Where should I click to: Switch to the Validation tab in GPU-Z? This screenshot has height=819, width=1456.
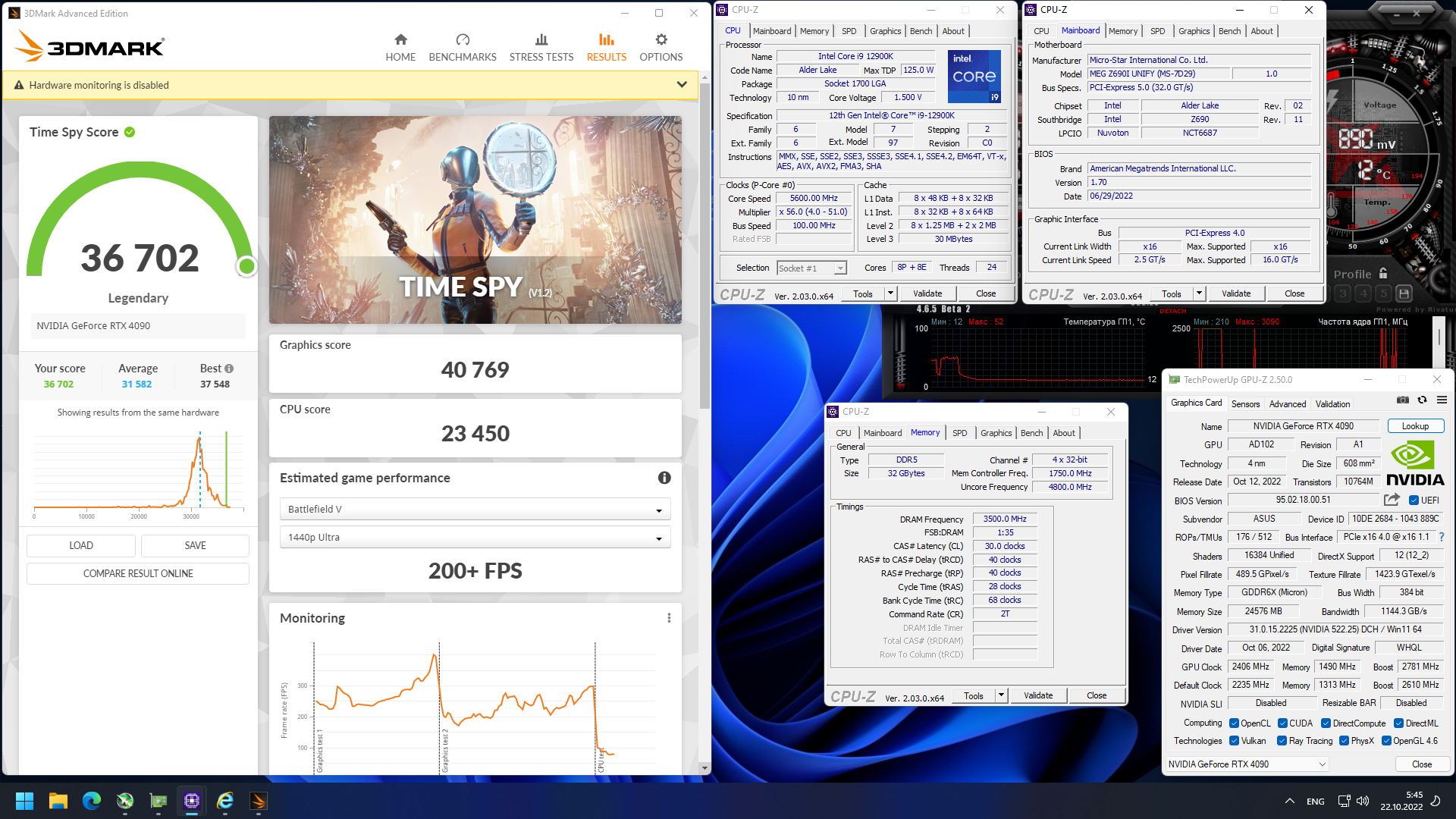point(1332,404)
